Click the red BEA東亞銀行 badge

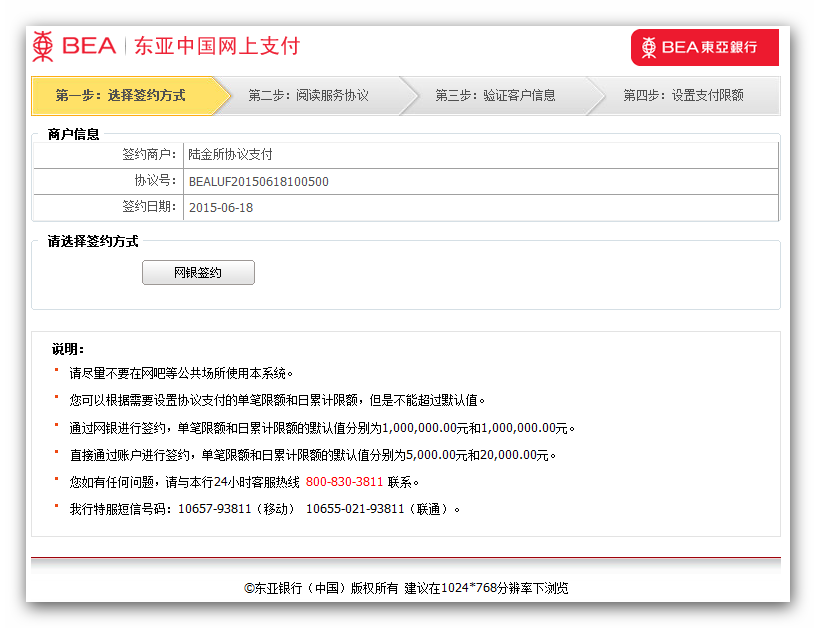pos(705,47)
